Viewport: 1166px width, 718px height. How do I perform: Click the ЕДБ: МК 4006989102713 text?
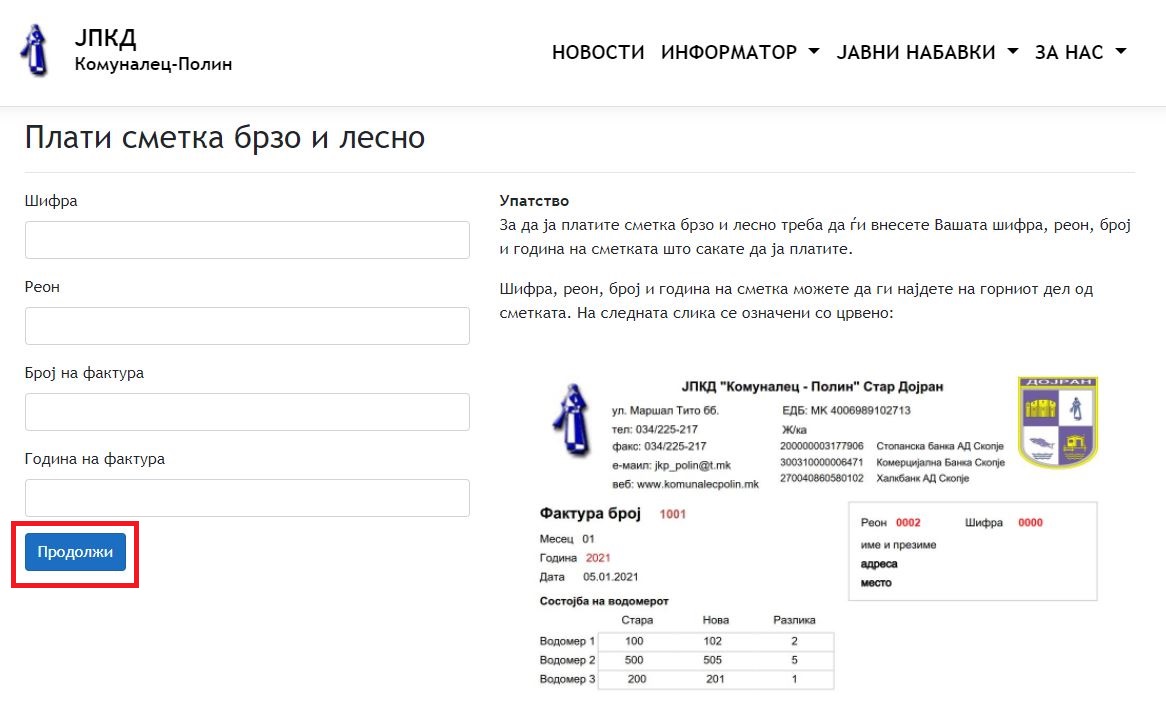click(x=846, y=410)
